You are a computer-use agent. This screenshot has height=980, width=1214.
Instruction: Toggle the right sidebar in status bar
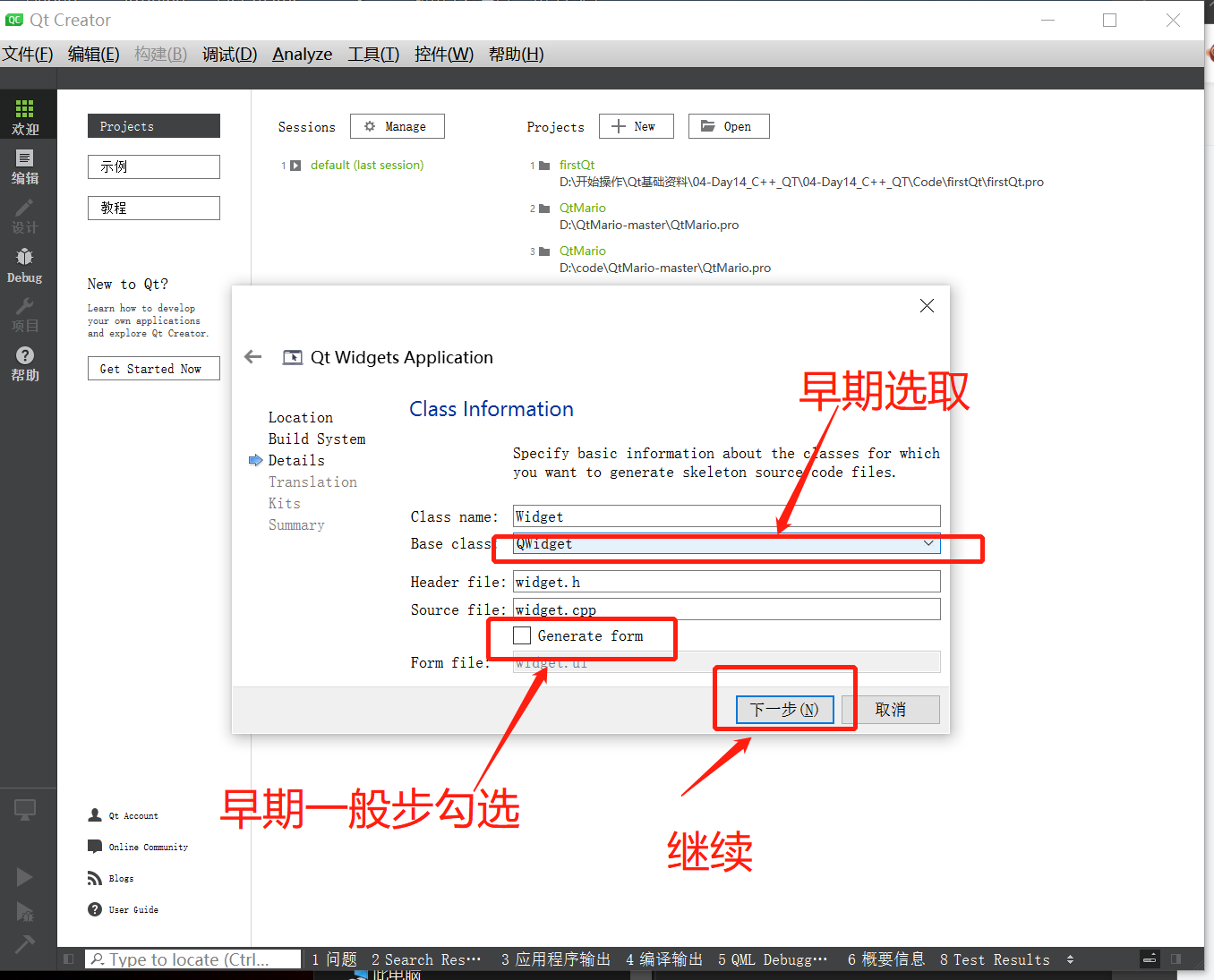[x=1176, y=959]
